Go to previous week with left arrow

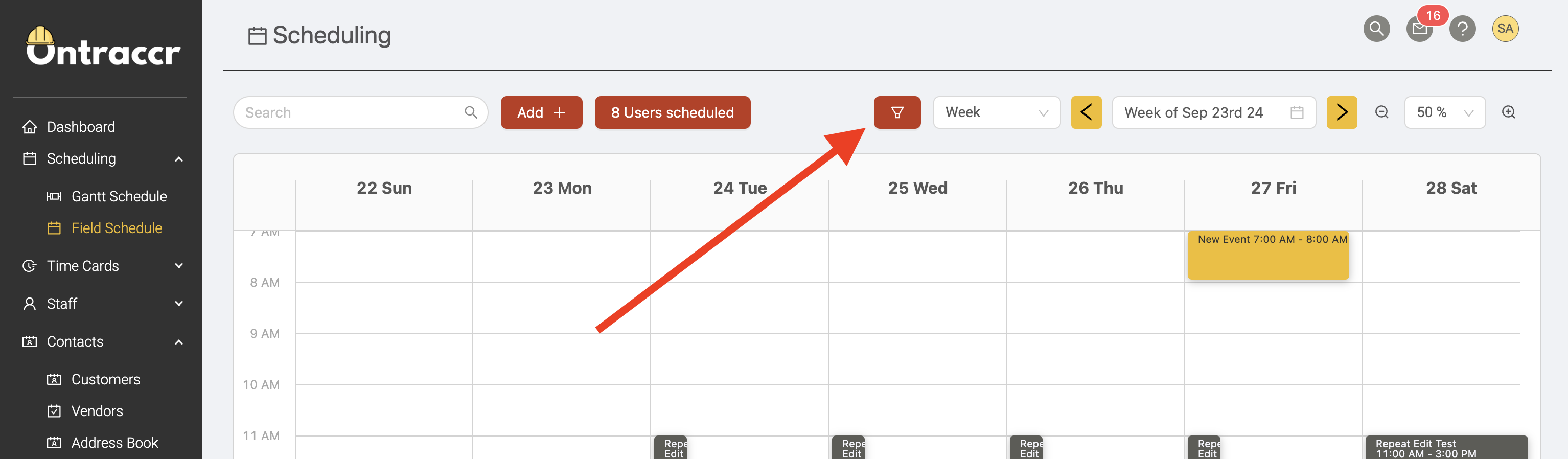pos(1086,112)
